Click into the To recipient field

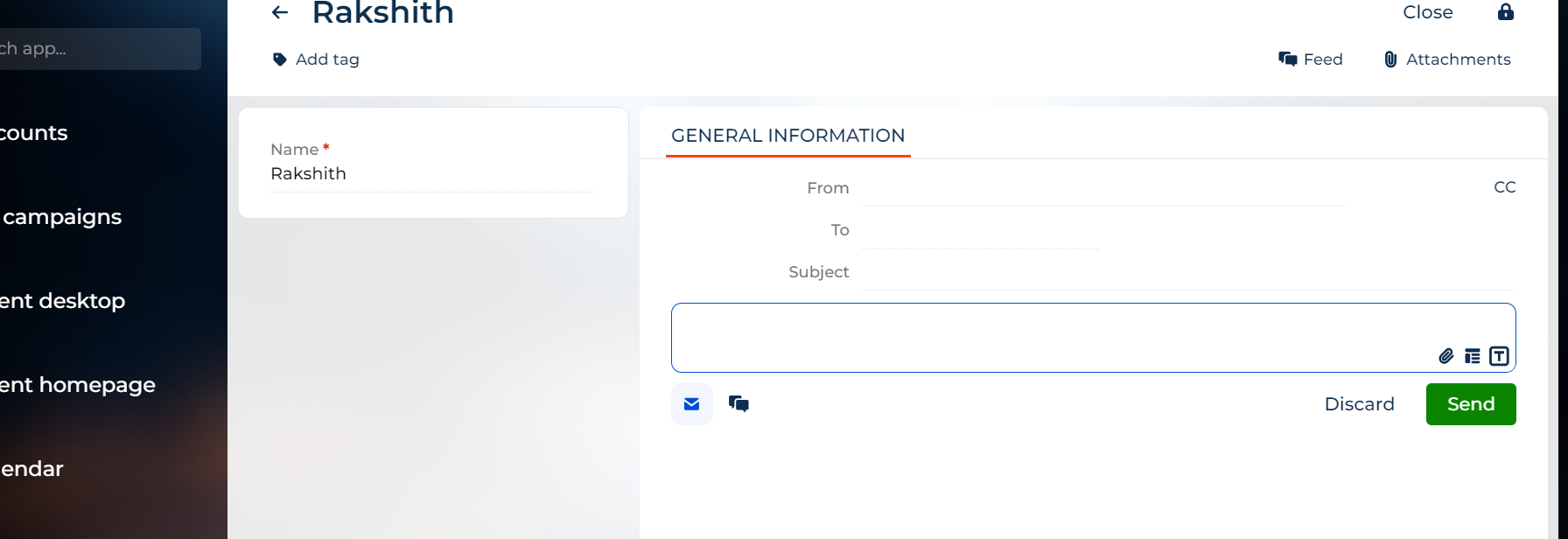980,230
